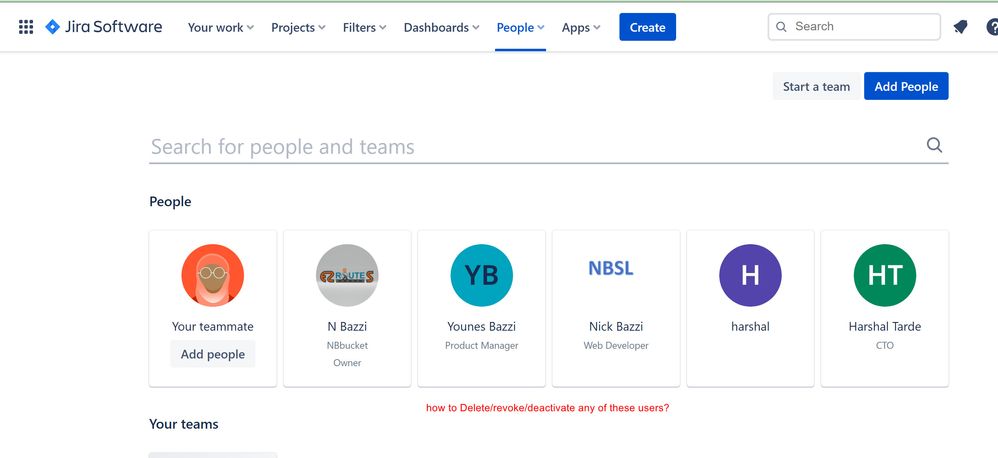Image resolution: width=998 pixels, height=458 pixels.
Task: Select N Bazzi name text
Action: [x=347, y=326]
